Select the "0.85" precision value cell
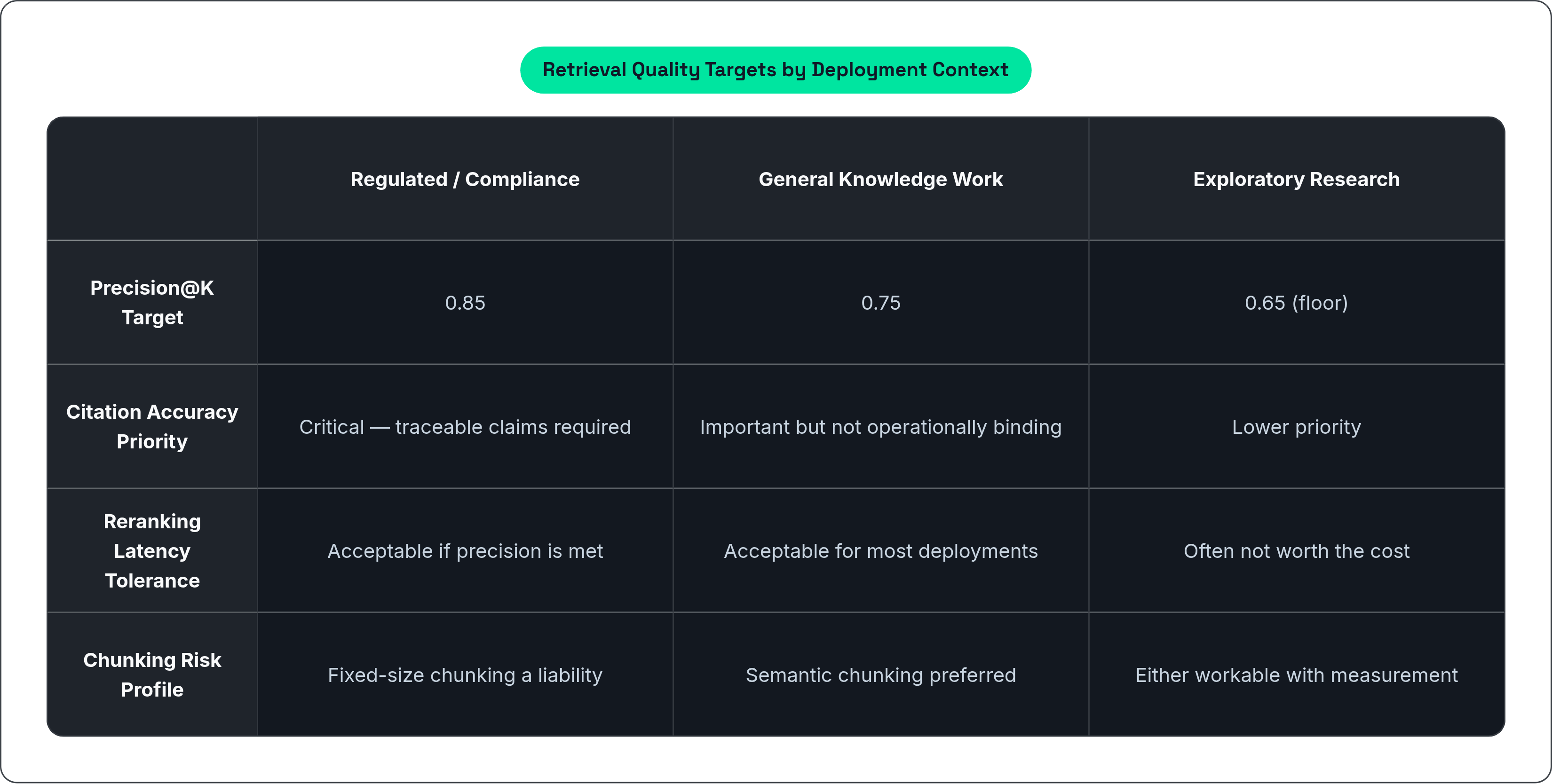The image size is (1552, 784). (x=465, y=302)
